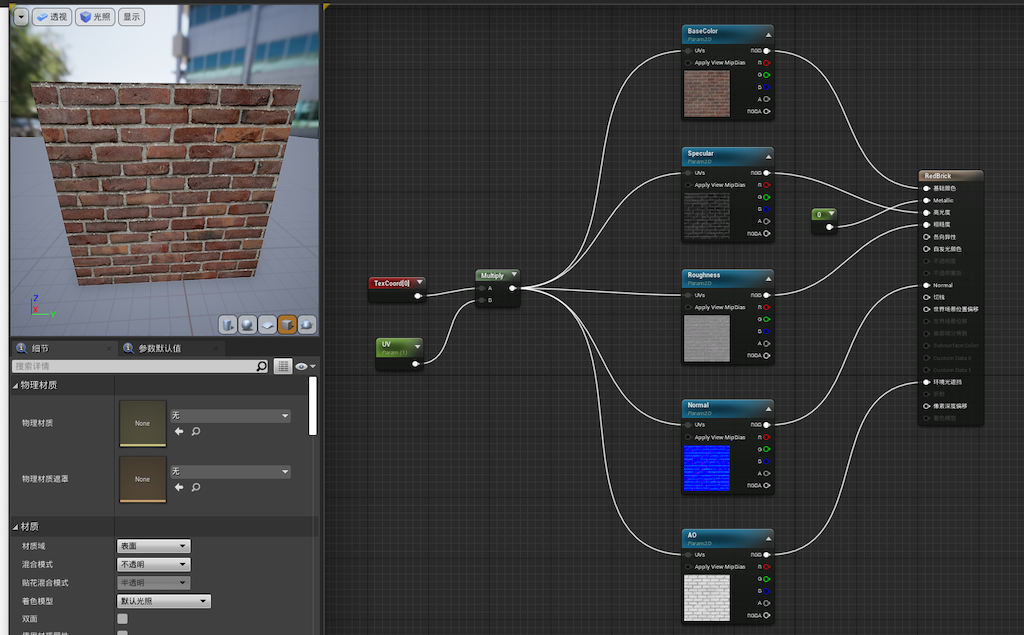The height and width of the screenshot is (635, 1024).
Task: Browse to asset for 物理材质遮罩 magnifier
Action: coord(196,487)
